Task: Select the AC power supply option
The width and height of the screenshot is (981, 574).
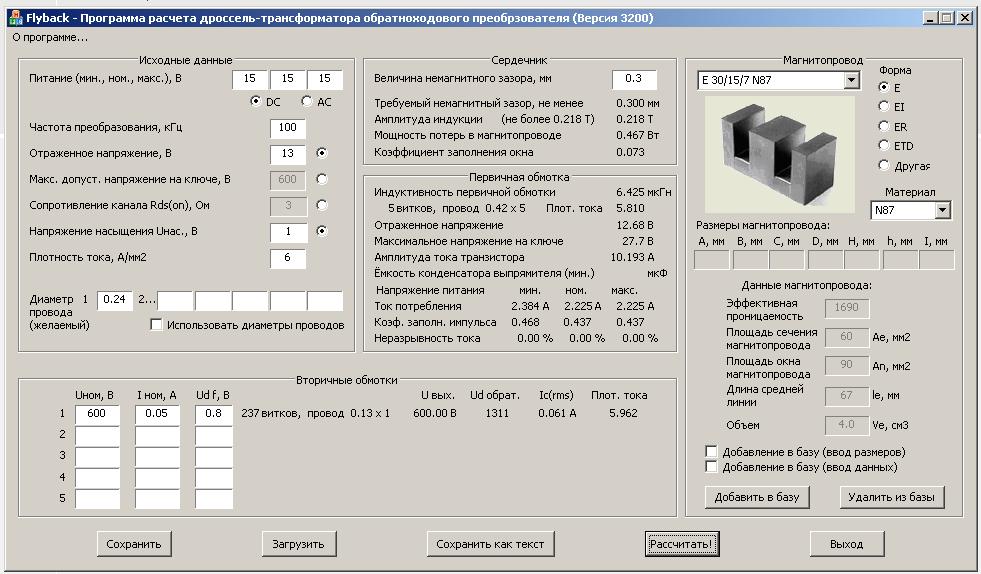Action: tap(307, 102)
